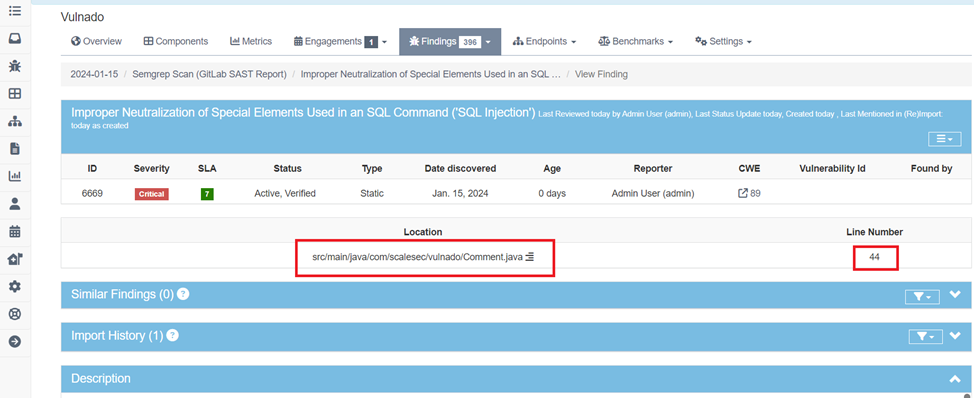Click the Engagements count badge 1
Viewport: 974px width, 398px height.
point(371,42)
